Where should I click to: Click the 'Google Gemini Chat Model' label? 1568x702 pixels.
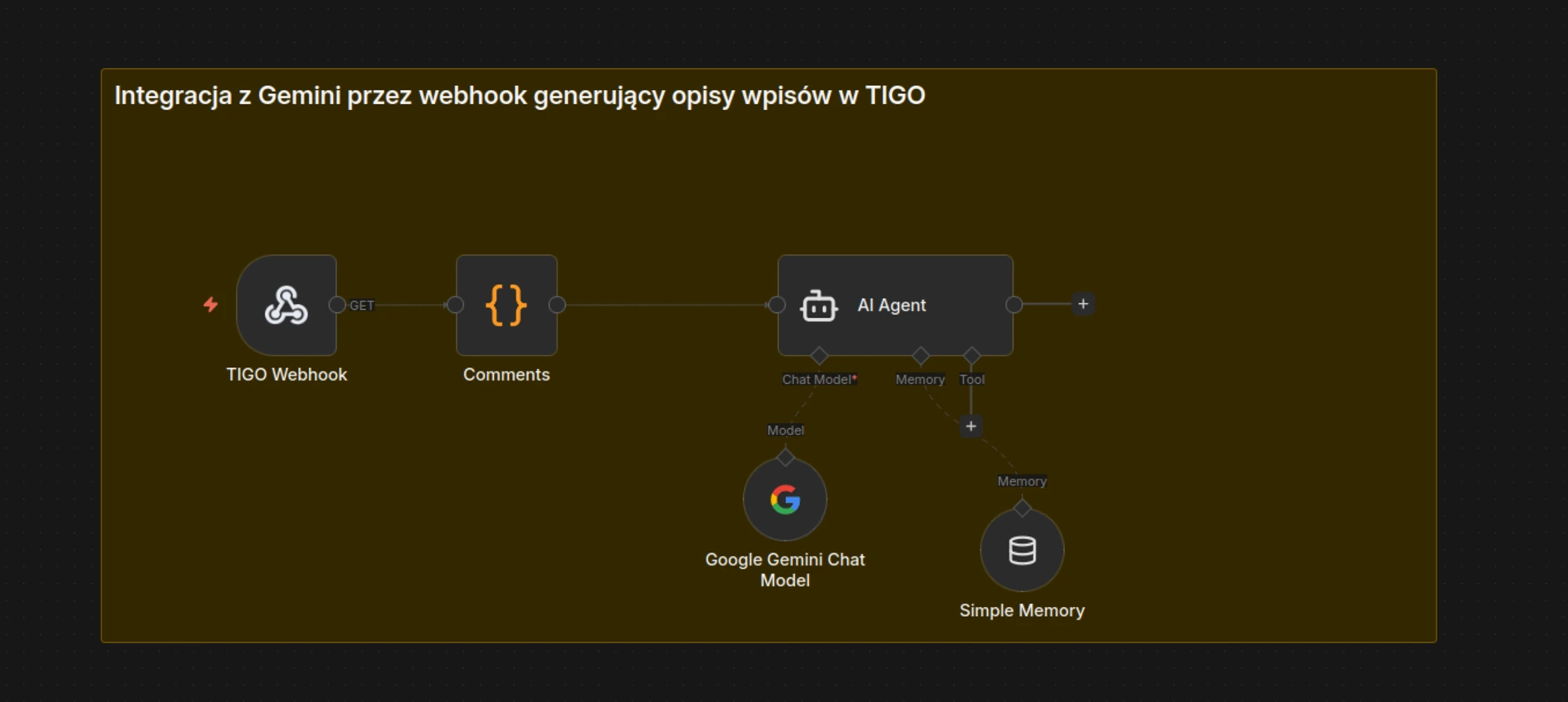coord(785,570)
